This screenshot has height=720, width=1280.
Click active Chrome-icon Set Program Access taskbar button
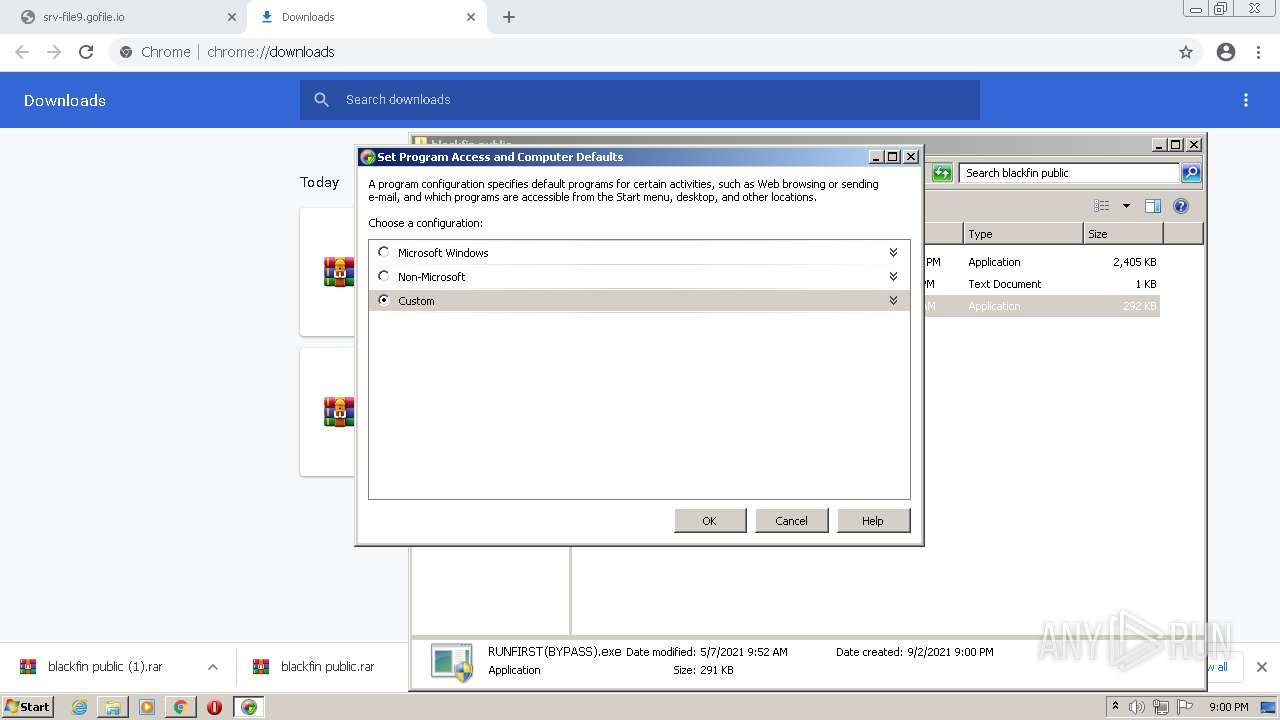[248, 707]
